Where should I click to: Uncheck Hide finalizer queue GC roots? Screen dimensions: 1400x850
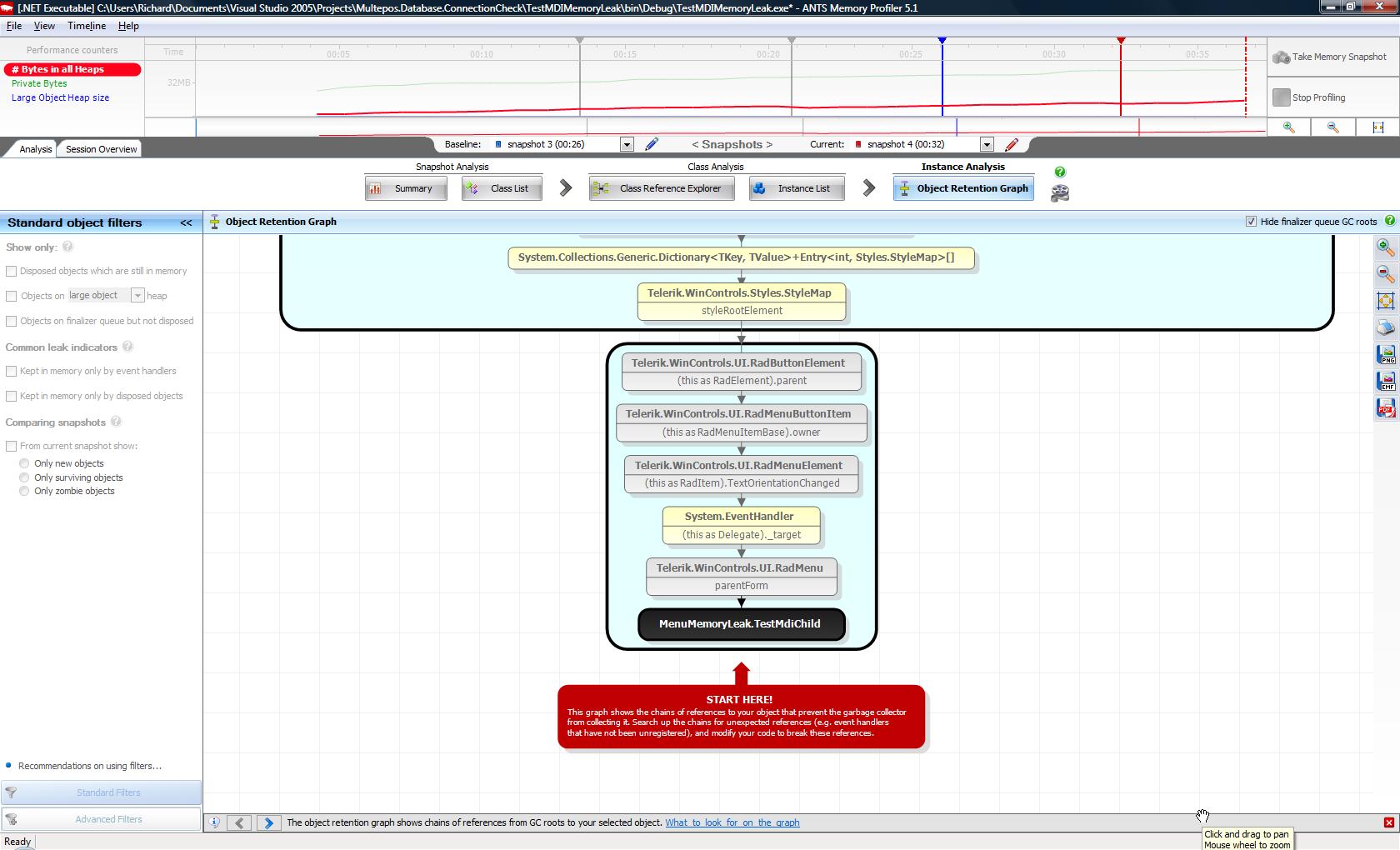[x=1251, y=221]
